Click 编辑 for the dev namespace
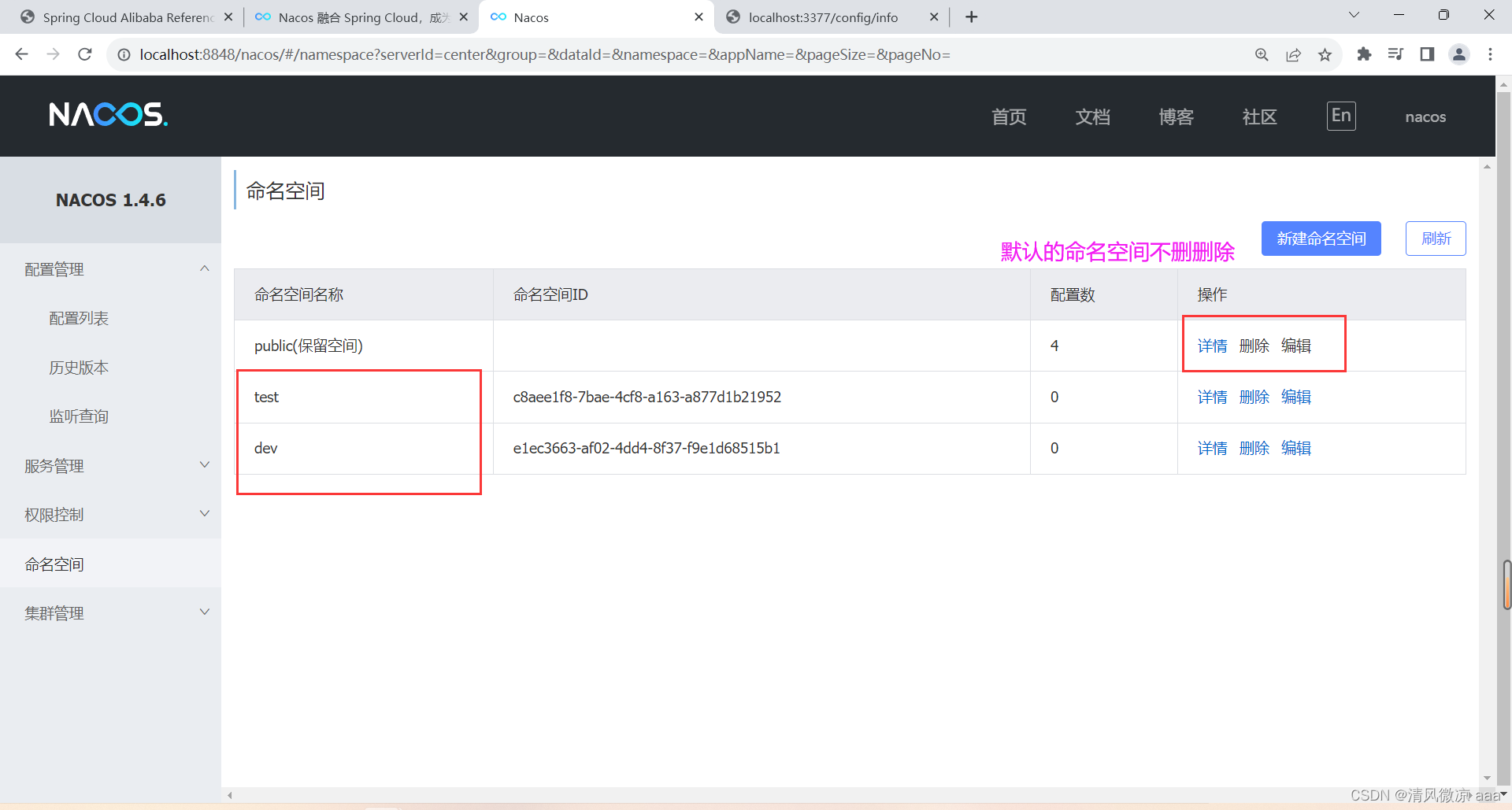Image resolution: width=1512 pixels, height=810 pixels. (1295, 448)
